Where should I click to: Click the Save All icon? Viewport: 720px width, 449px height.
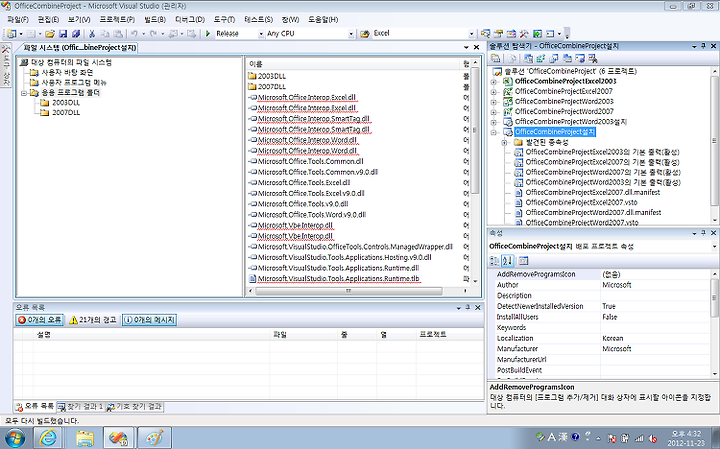76,34
